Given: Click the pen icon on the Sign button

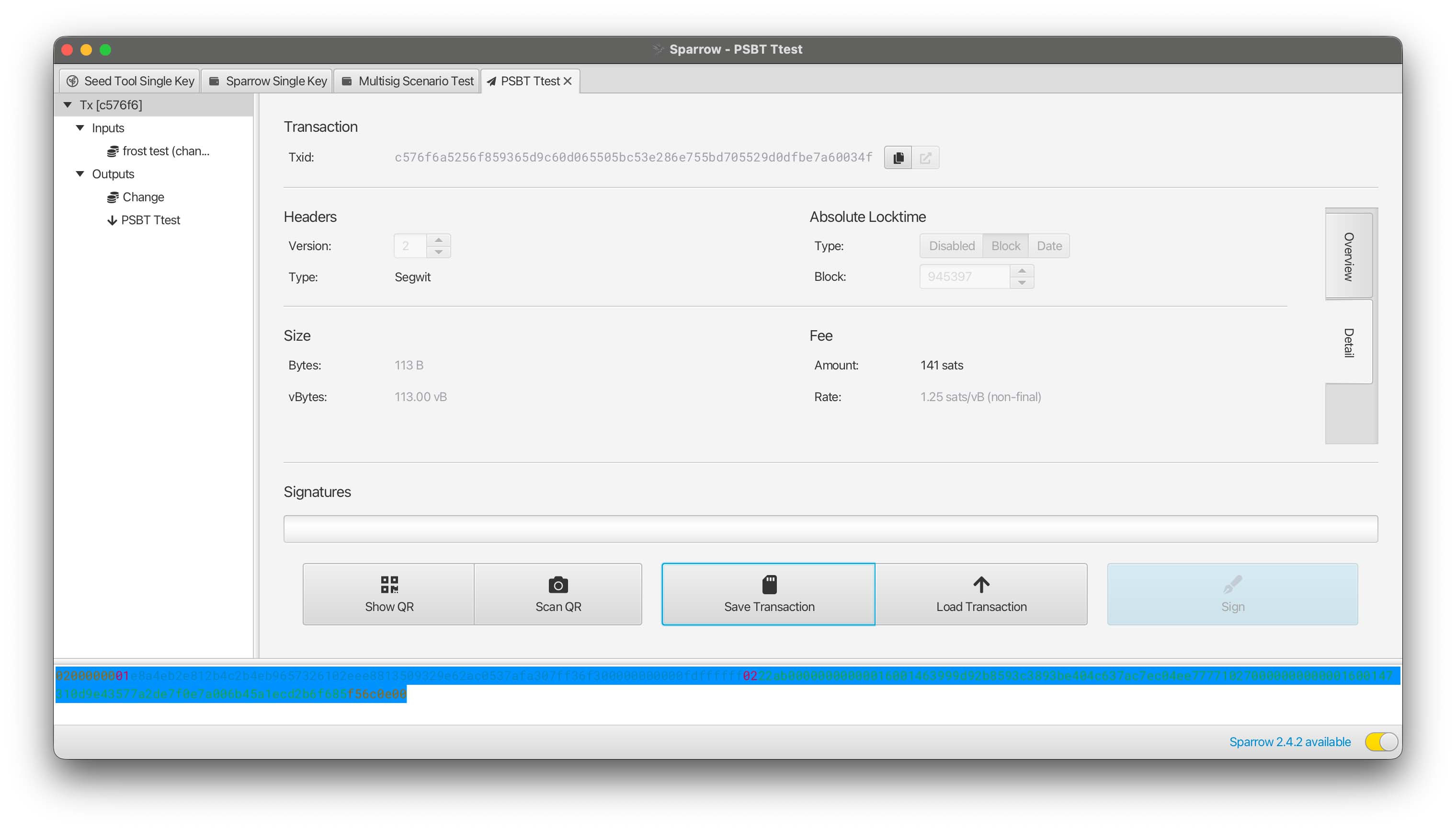Looking at the screenshot, I should 1232,584.
